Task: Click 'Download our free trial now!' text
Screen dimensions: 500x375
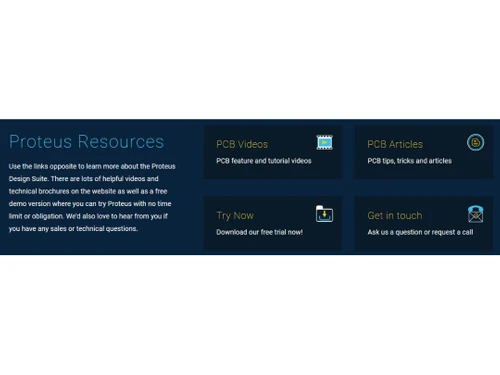Action: click(x=259, y=232)
